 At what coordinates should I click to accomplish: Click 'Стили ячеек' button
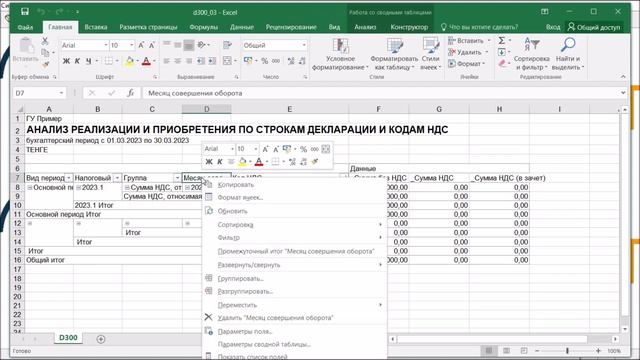431,54
